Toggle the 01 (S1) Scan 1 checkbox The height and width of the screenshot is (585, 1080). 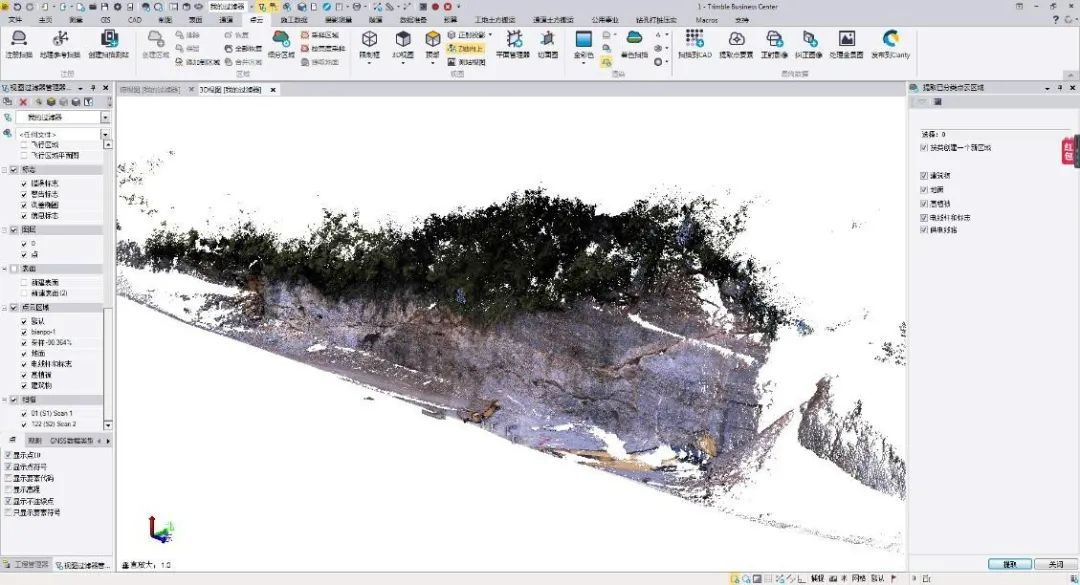click(24, 413)
